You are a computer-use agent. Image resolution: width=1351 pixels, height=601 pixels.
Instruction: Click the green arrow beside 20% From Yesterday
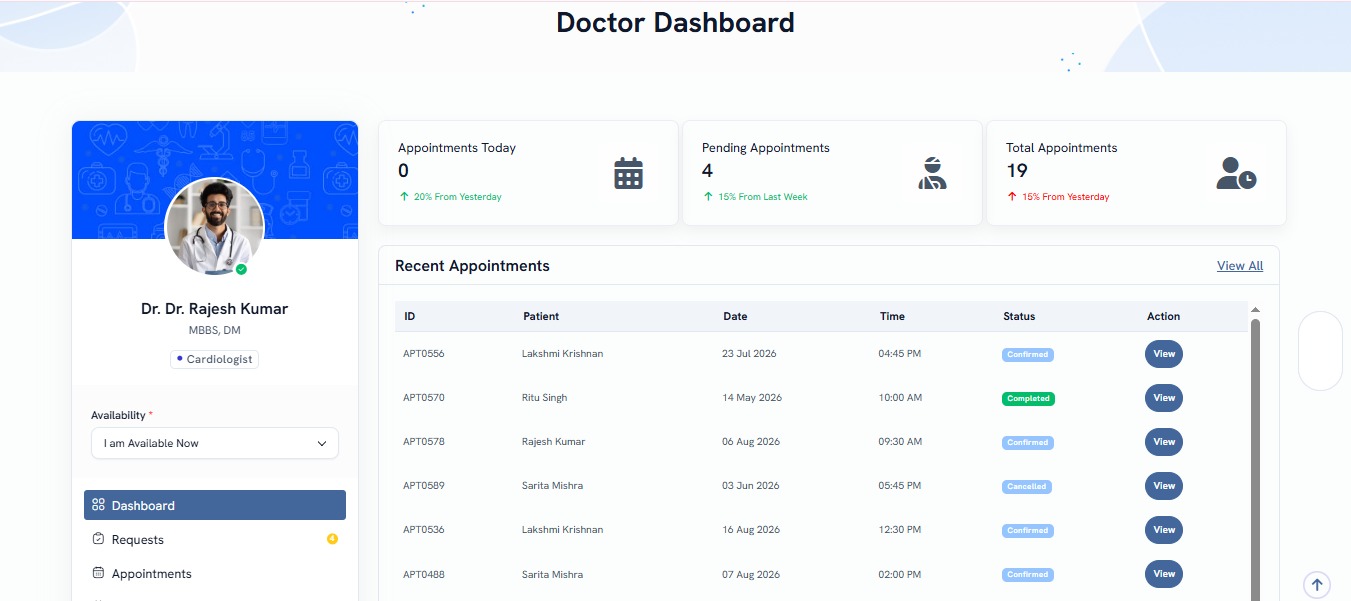[x=404, y=197]
